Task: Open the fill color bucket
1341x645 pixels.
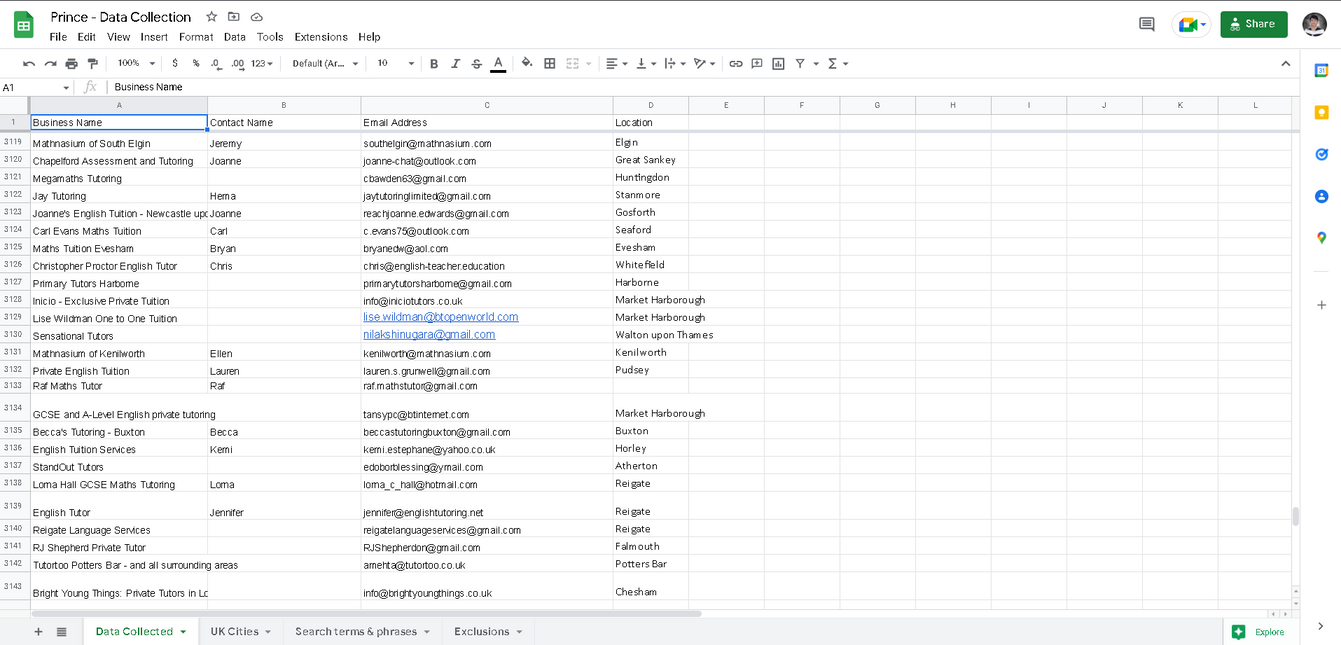Action: [527, 63]
